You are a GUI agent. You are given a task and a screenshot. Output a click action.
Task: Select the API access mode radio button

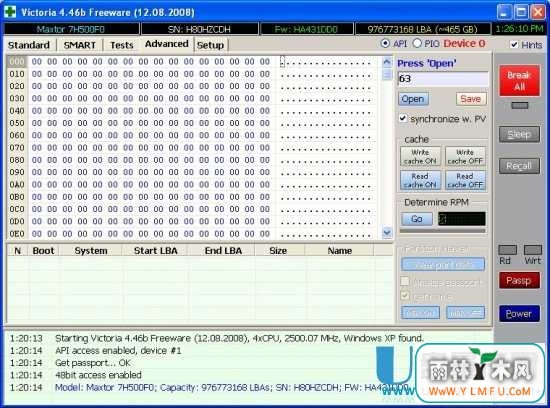tap(385, 43)
